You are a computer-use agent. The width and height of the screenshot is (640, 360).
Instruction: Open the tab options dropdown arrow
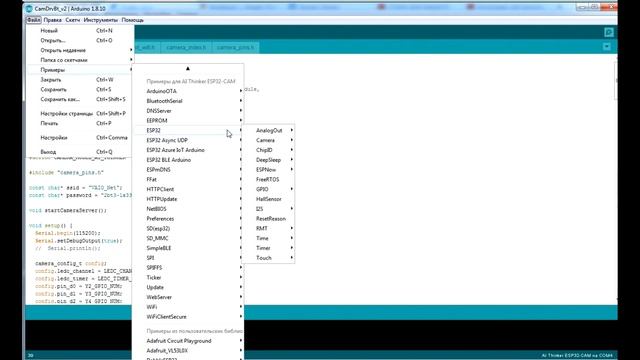(x=607, y=47)
